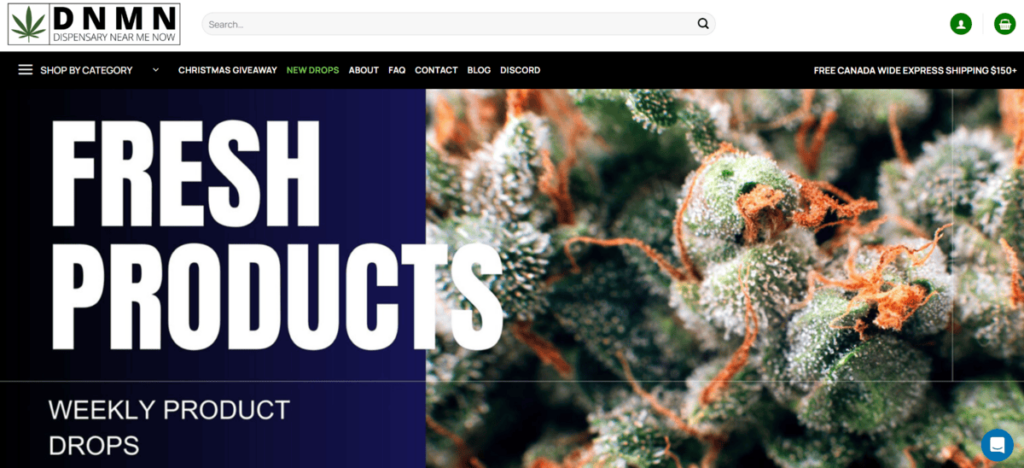The height and width of the screenshot is (468, 1024).
Task: Click the DNMN cannabis leaf logo
Action: (x=94, y=24)
